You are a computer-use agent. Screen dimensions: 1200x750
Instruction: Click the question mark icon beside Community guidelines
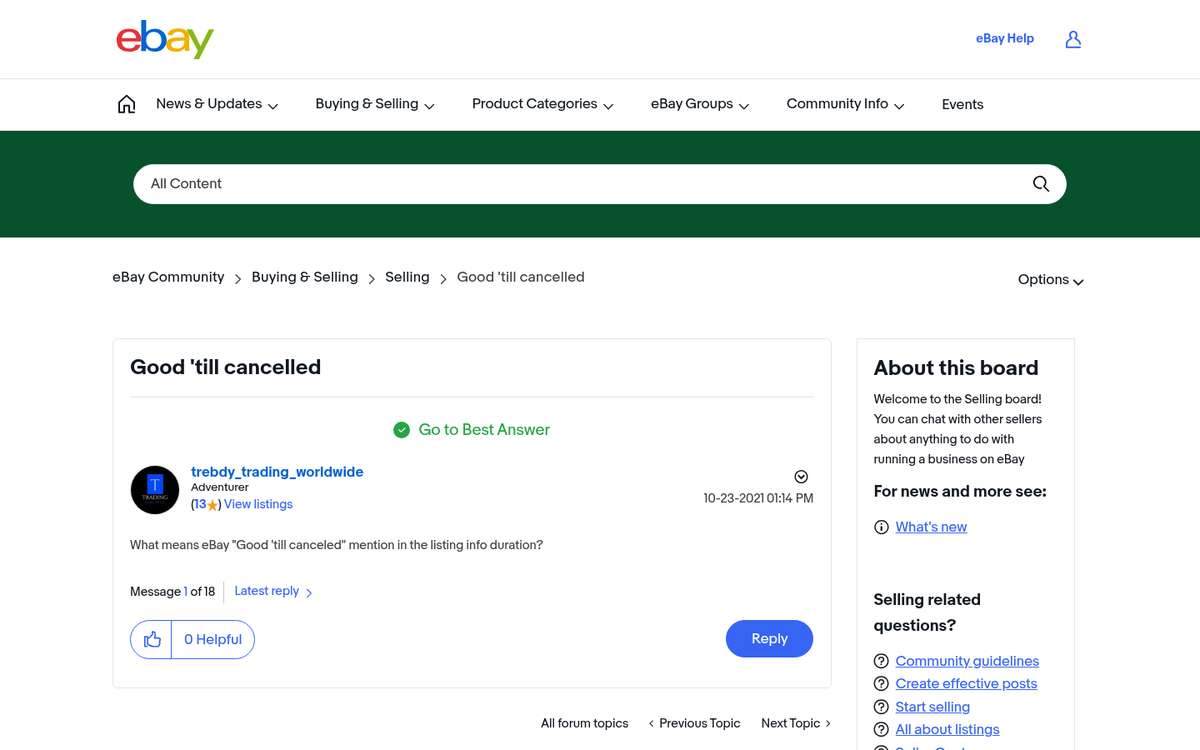(881, 661)
